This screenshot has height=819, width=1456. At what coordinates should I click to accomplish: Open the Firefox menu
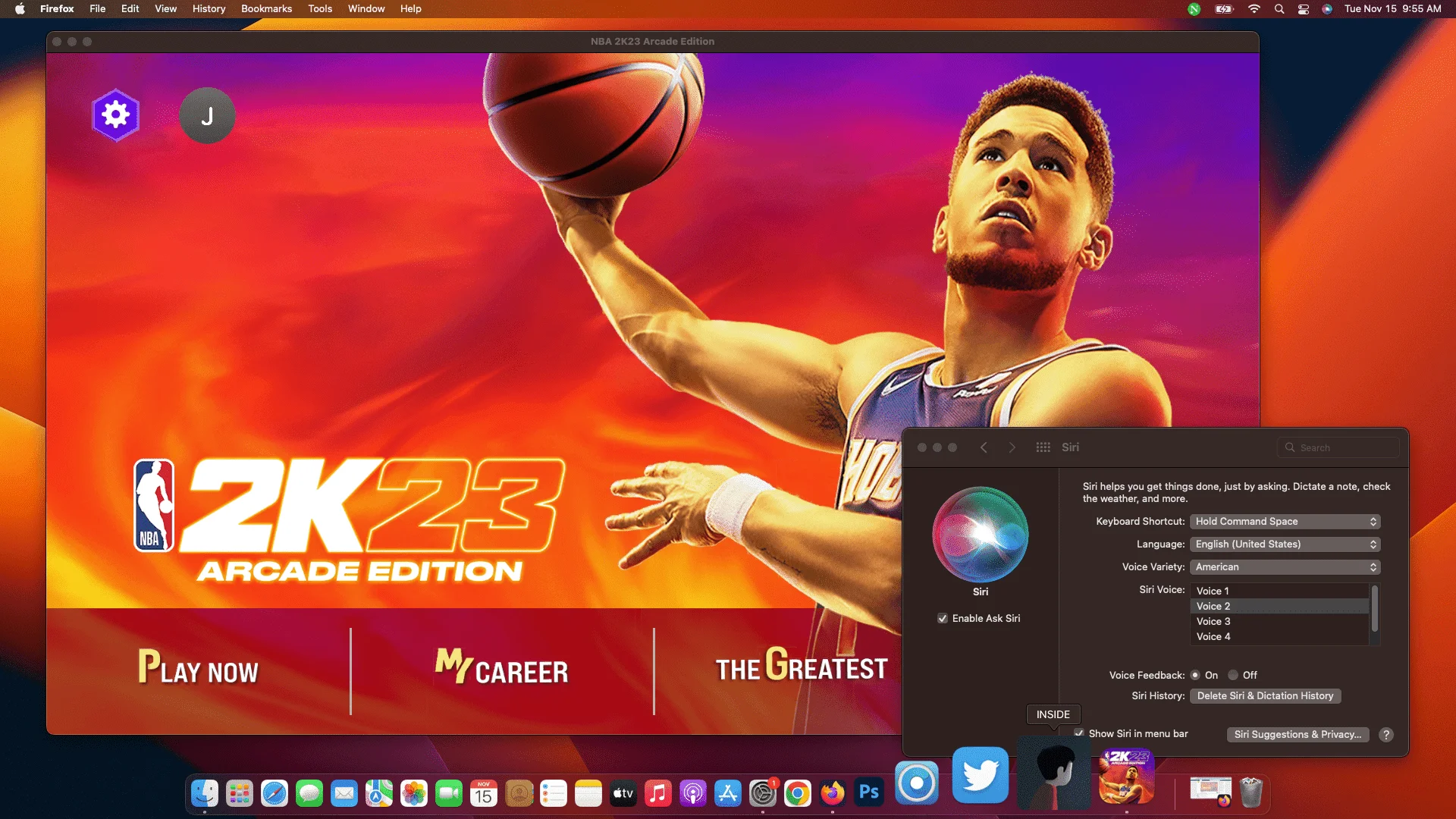click(x=57, y=9)
